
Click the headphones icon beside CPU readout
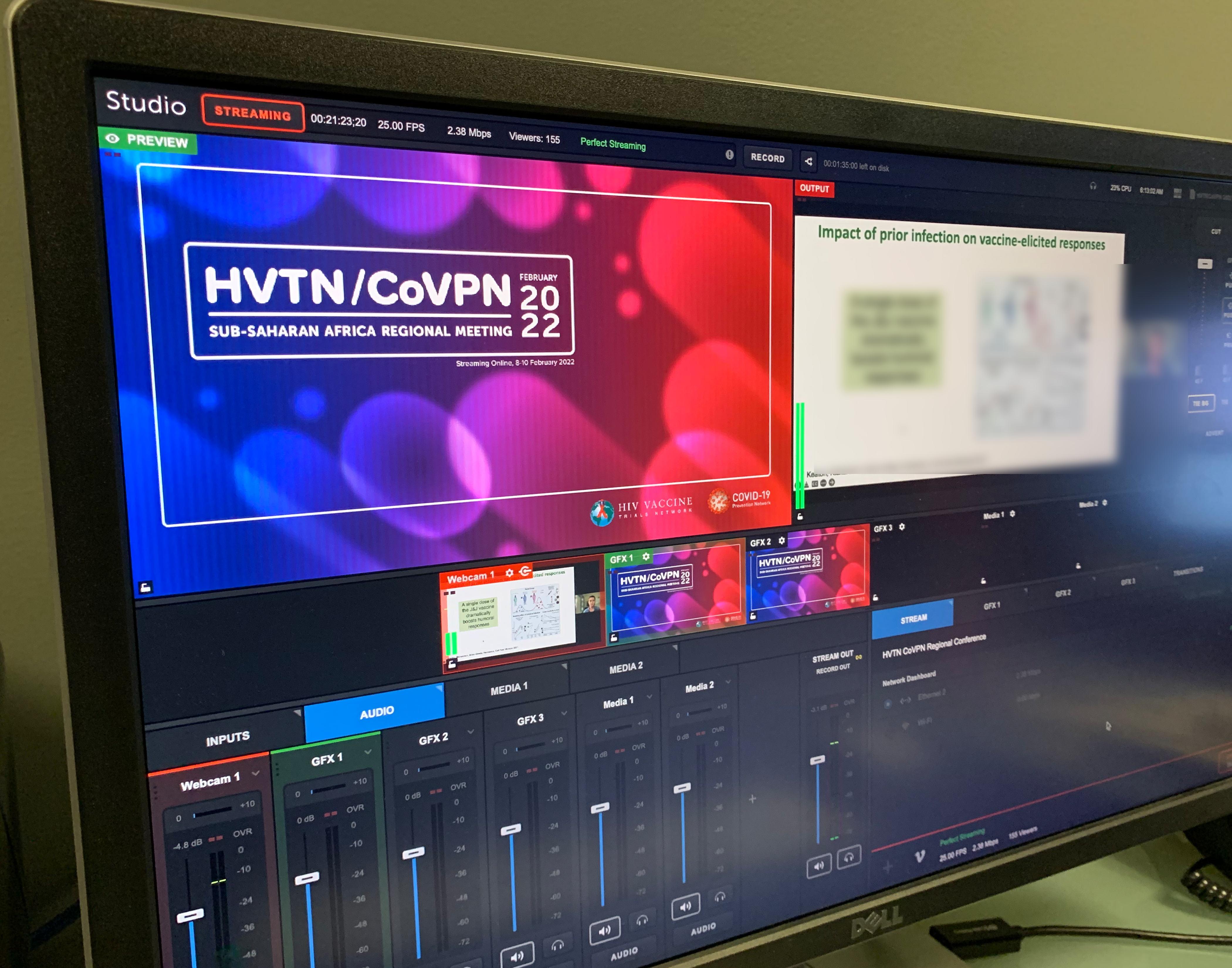tap(1093, 186)
